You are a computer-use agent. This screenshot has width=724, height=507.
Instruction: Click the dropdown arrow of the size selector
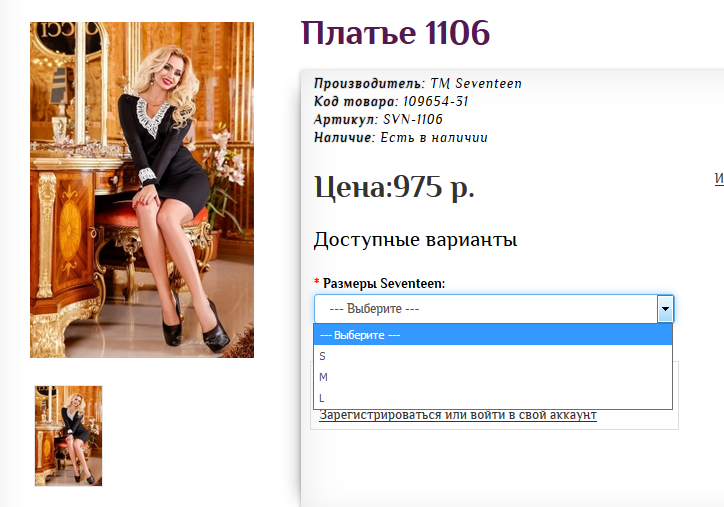click(665, 309)
